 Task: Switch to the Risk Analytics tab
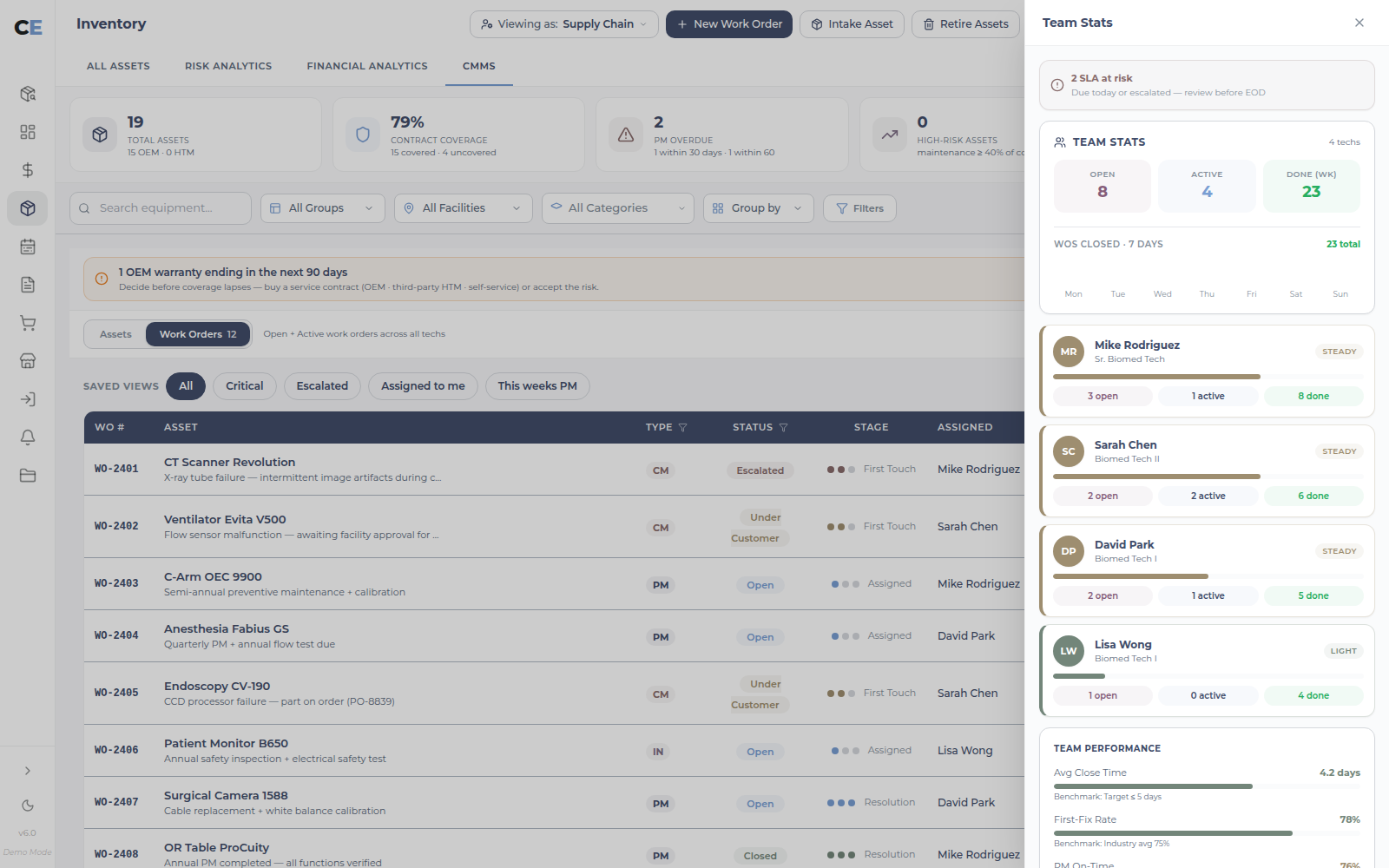coord(228,66)
